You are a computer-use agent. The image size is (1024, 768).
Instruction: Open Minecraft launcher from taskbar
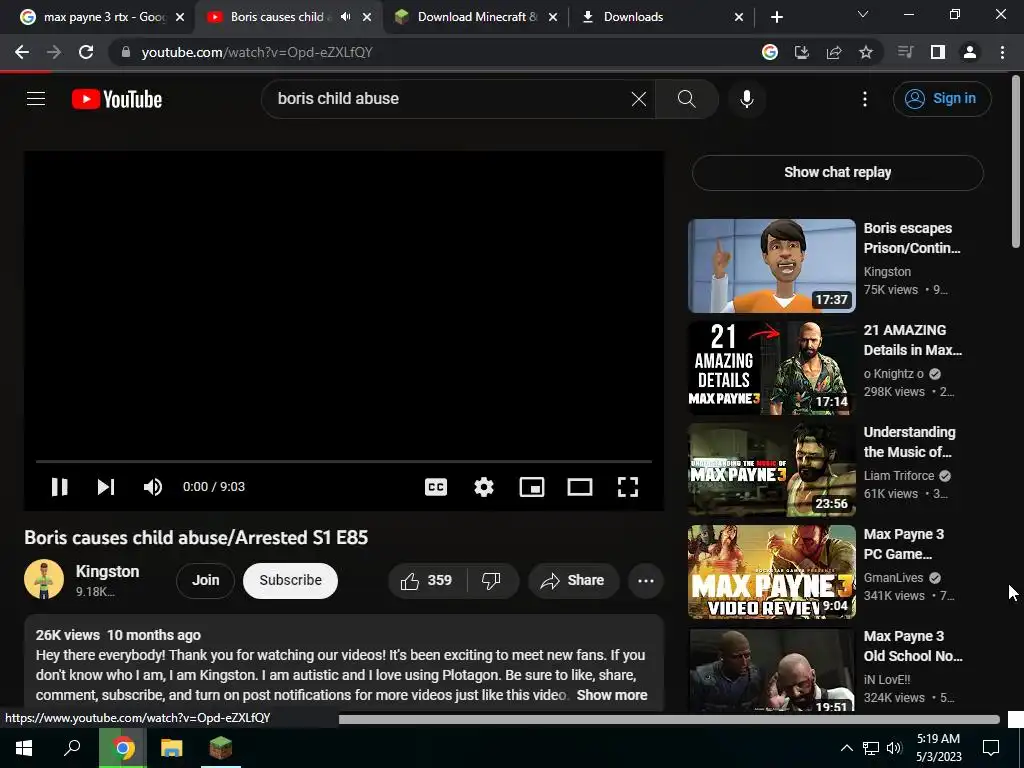221,747
